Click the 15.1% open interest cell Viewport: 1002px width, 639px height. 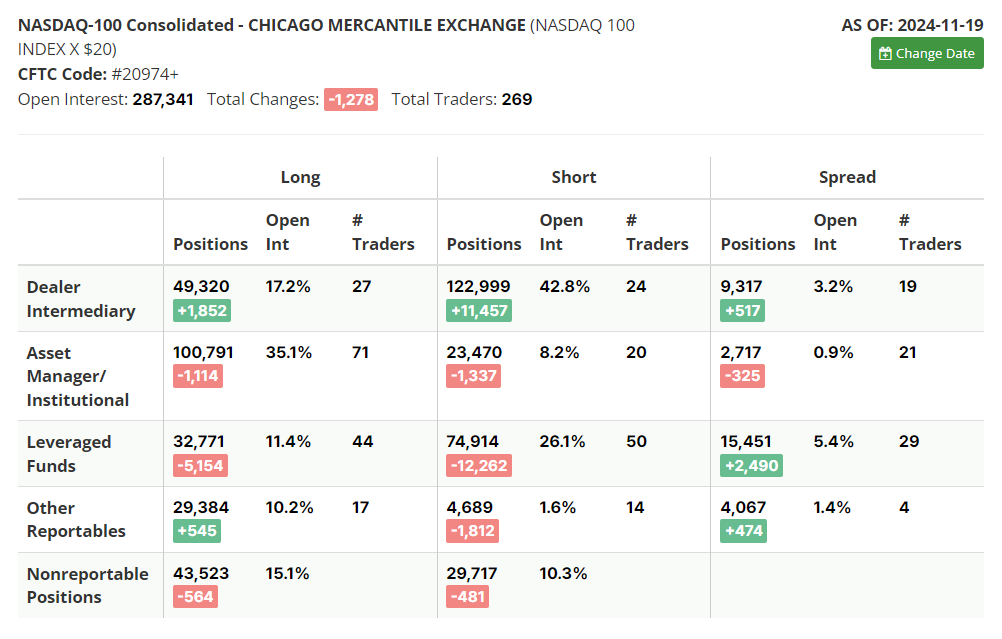(x=288, y=574)
